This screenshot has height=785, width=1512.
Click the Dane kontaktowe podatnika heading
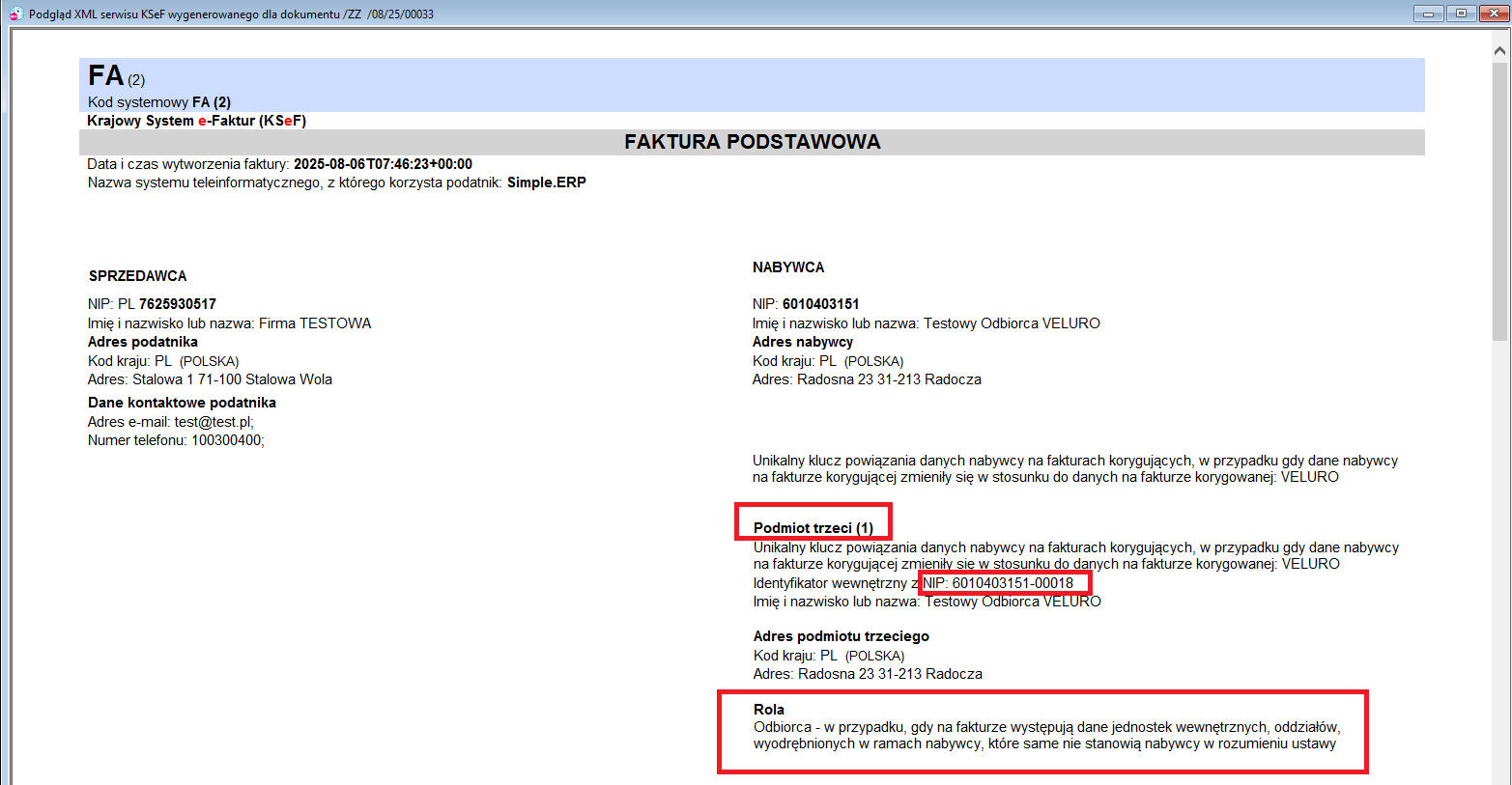[x=182, y=403]
